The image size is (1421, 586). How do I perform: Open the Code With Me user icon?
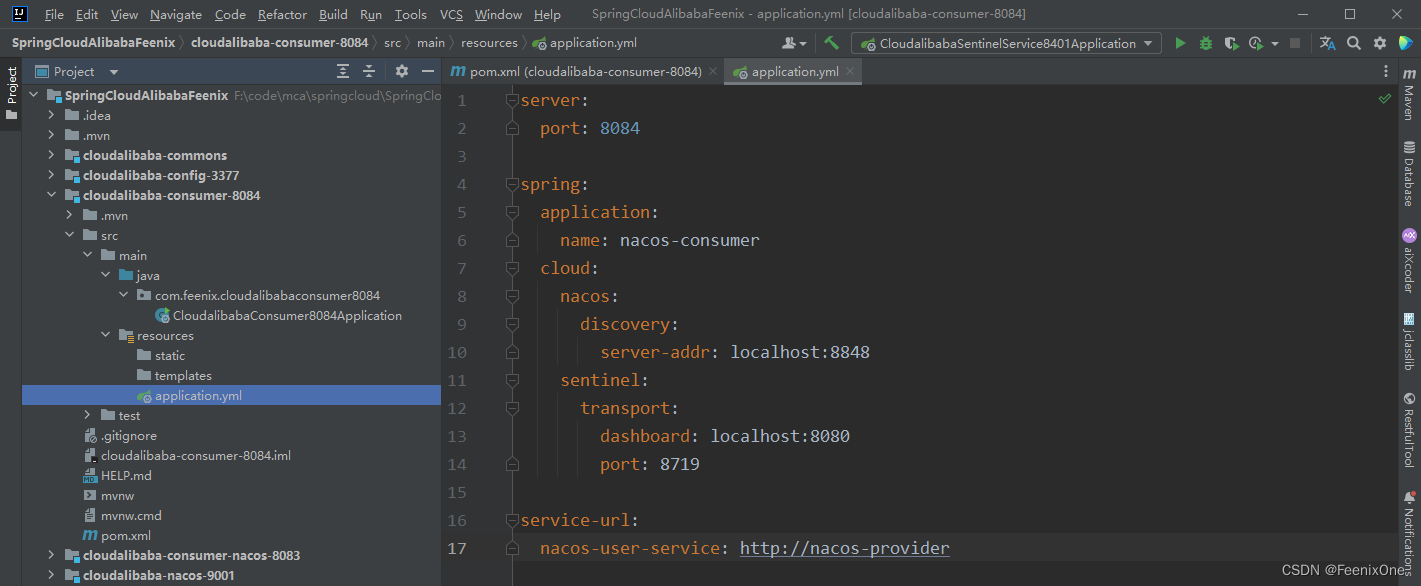(x=794, y=43)
